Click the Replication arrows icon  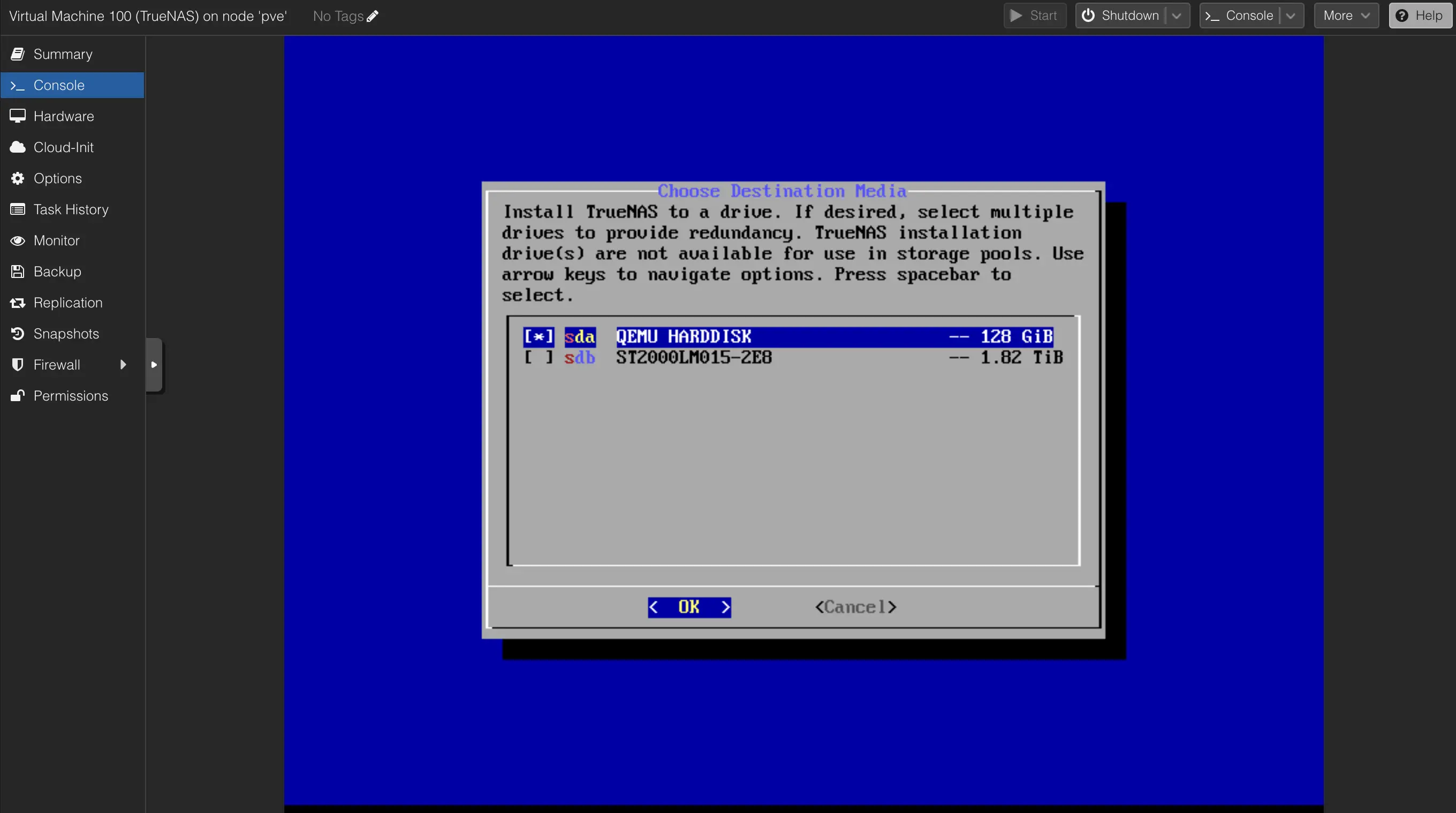(x=18, y=303)
